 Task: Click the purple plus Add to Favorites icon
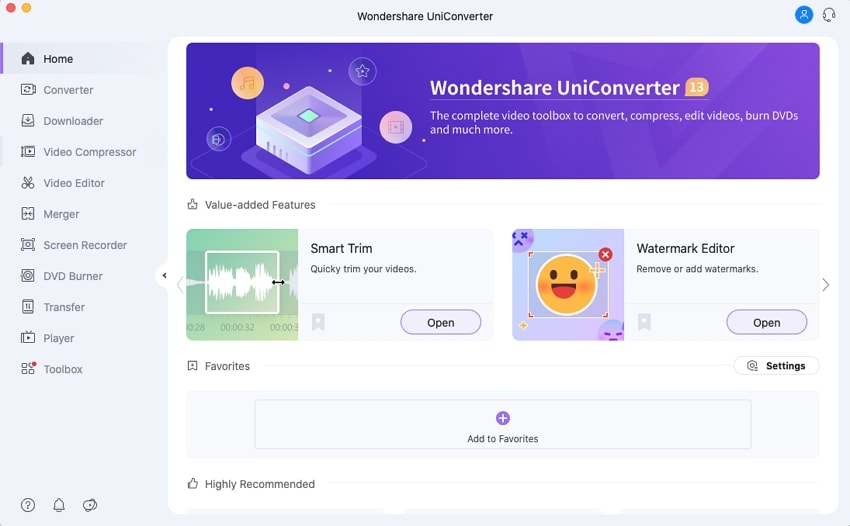pyautogui.click(x=503, y=418)
